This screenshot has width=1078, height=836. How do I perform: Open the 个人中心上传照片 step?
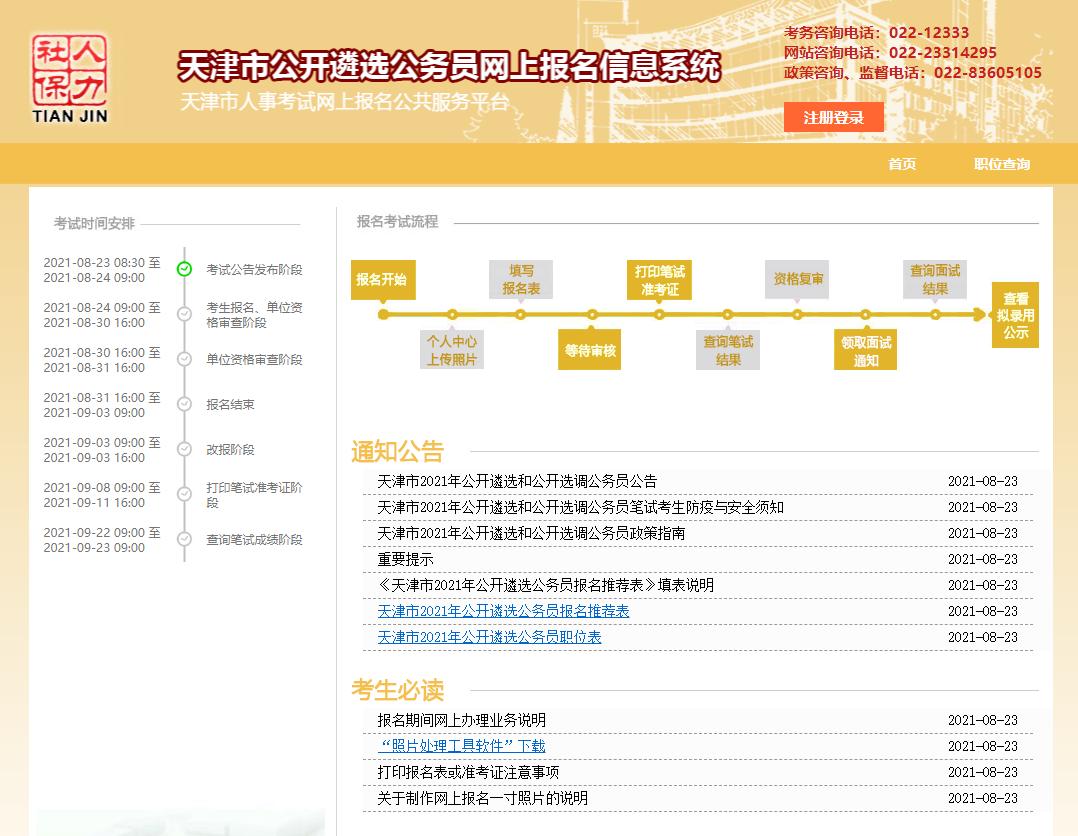[x=451, y=349]
